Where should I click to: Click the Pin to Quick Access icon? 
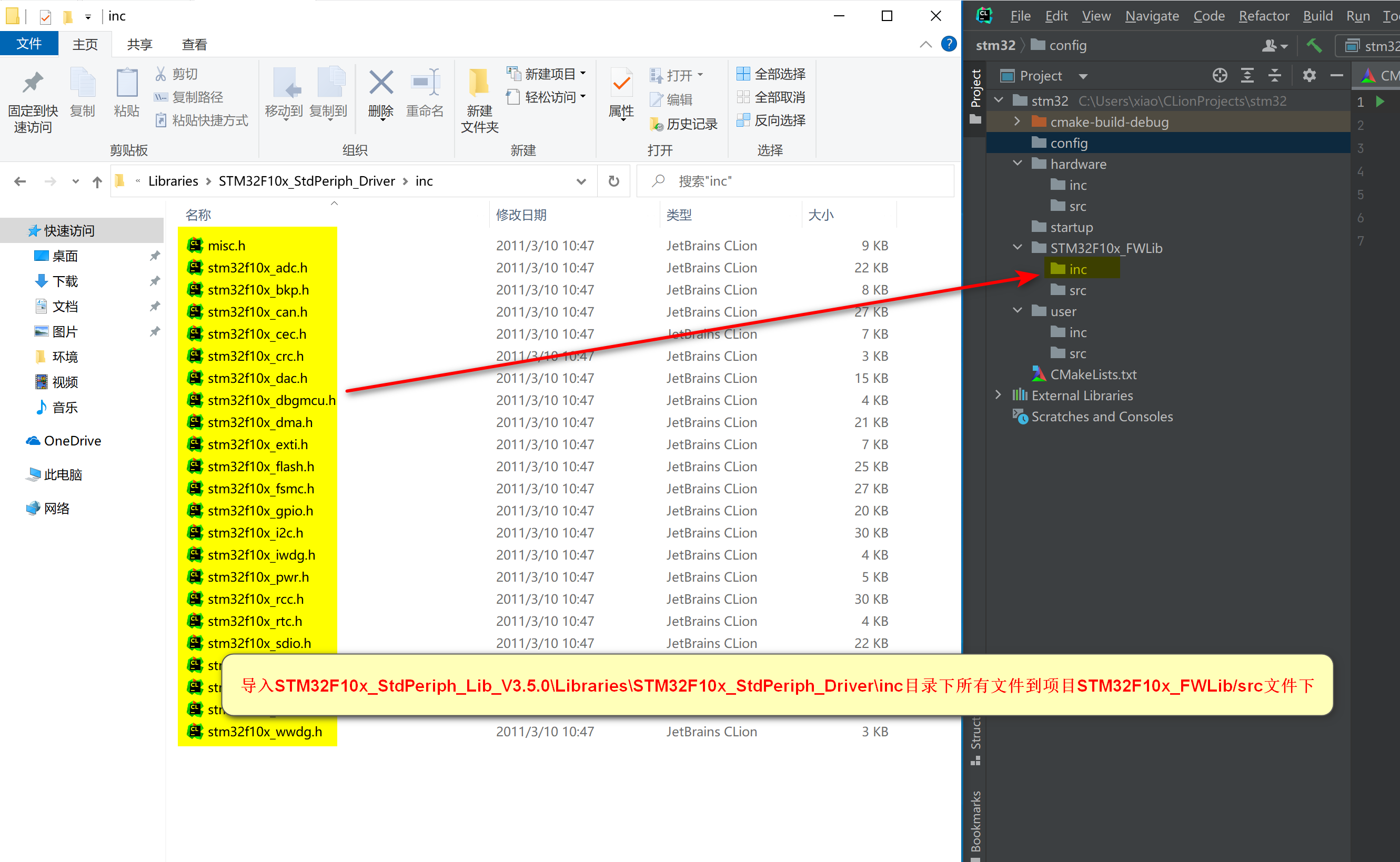click(33, 83)
